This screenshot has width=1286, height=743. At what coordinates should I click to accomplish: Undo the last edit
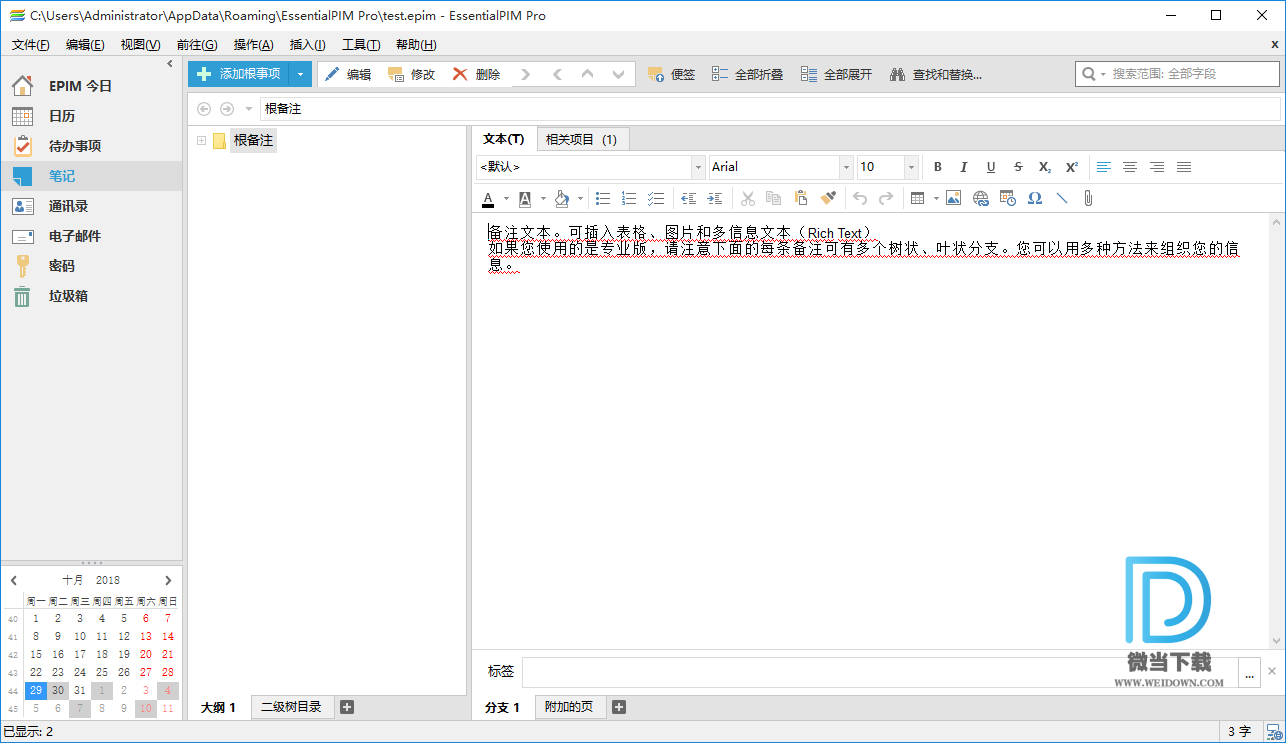click(x=859, y=198)
